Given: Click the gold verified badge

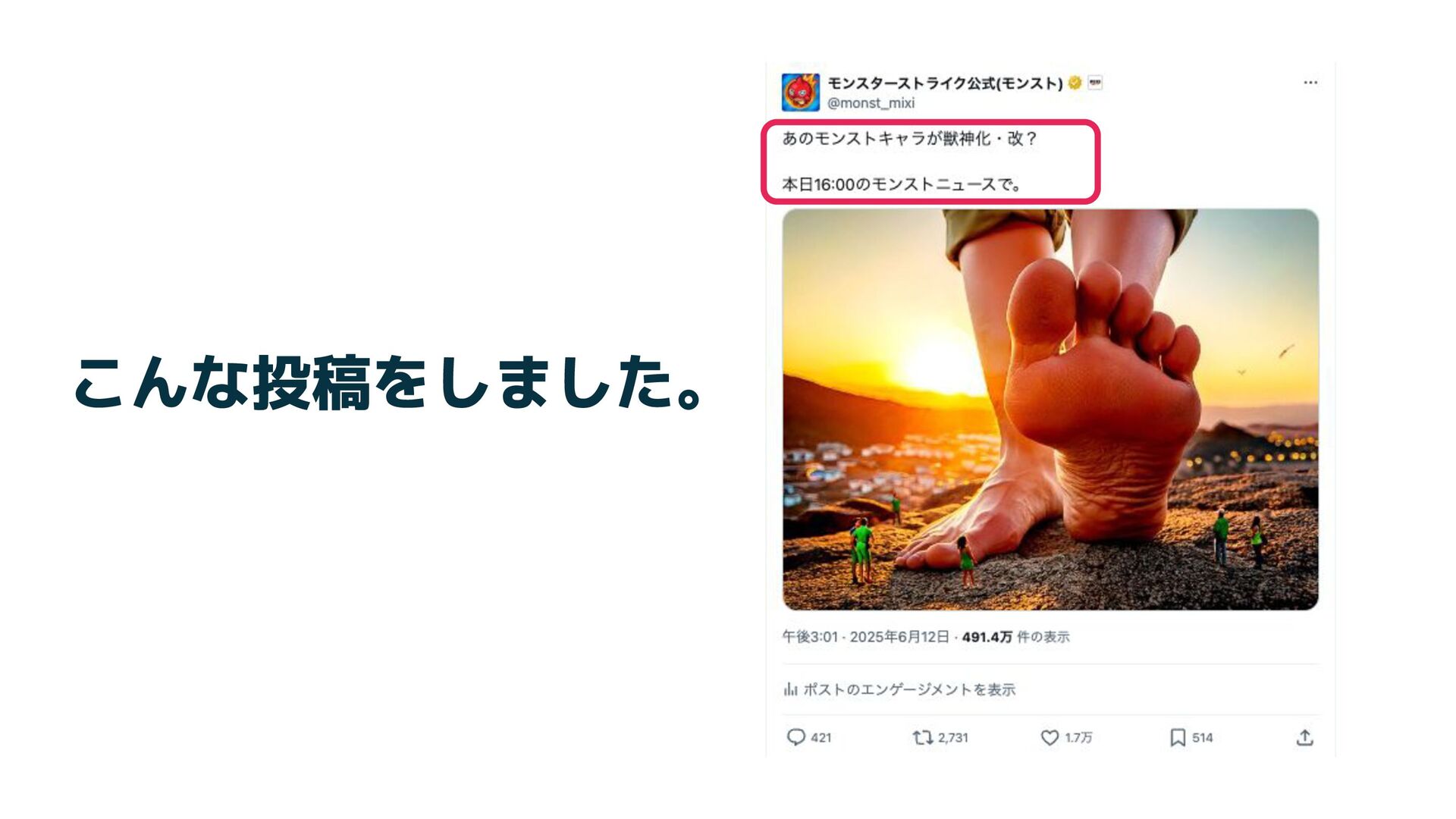Looking at the screenshot, I should point(1075,83).
